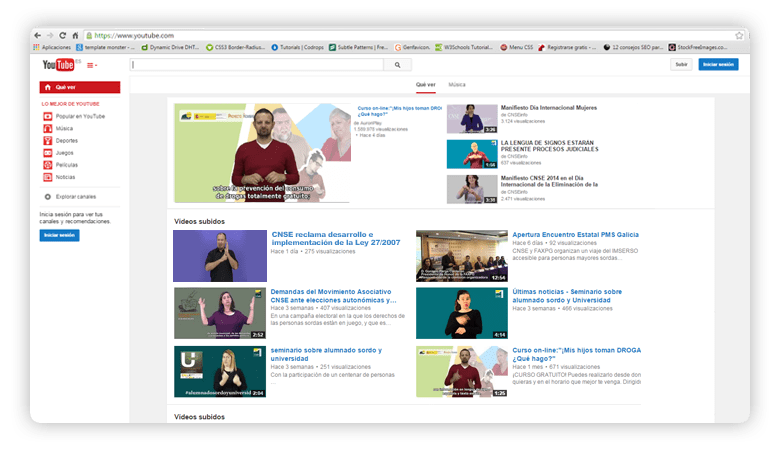Image resolution: width=780 pixels, height=450 pixels.
Task: Open Explorar canales
Action: point(76,197)
